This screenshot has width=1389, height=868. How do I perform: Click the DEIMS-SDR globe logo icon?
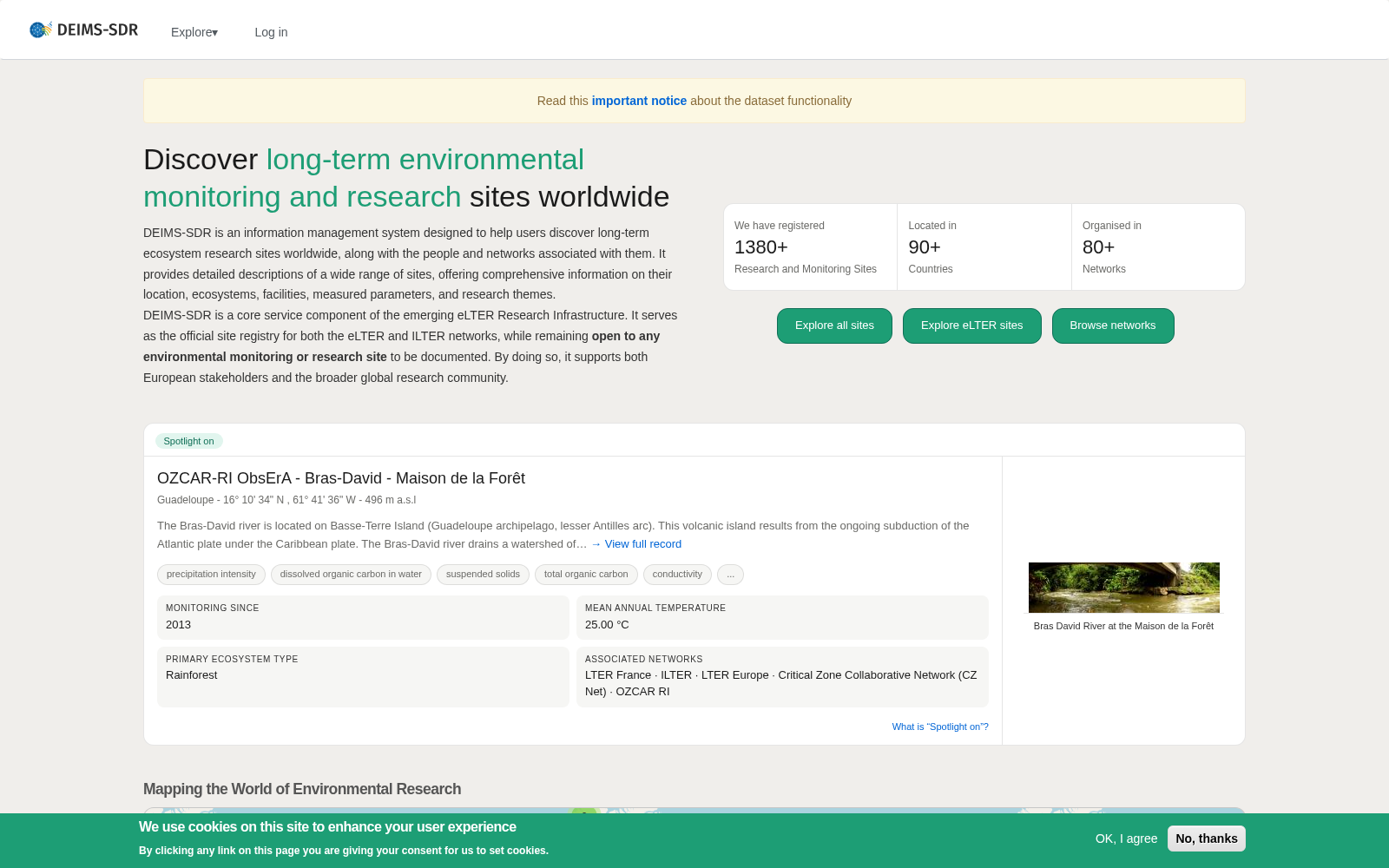tap(41, 30)
